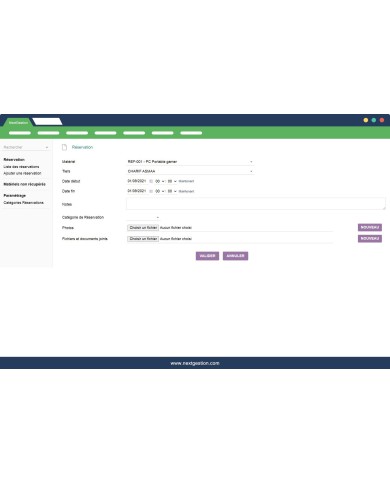The image size is (390, 484).
Task: Click NOUVEAU button in Fichiers et documents row
Action: pyautogui.click(x=370, y=239)
